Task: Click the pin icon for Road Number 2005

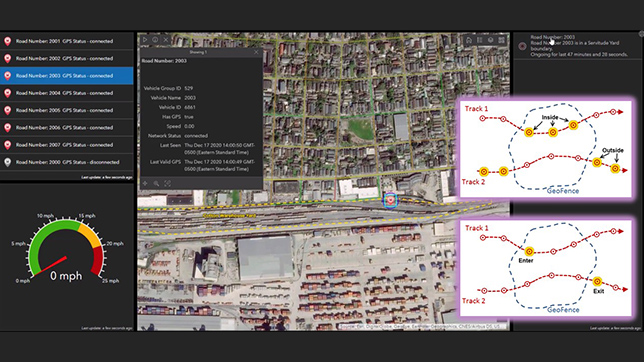Action: (7, 110)
